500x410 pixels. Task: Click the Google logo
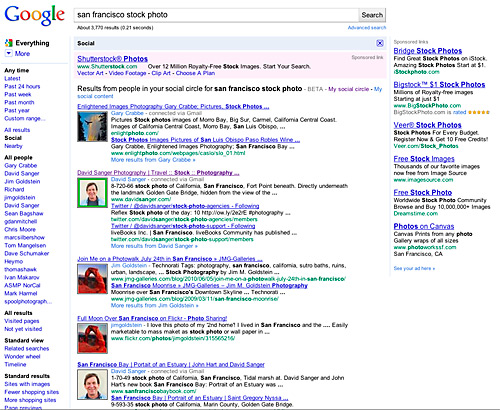[34, 15]
